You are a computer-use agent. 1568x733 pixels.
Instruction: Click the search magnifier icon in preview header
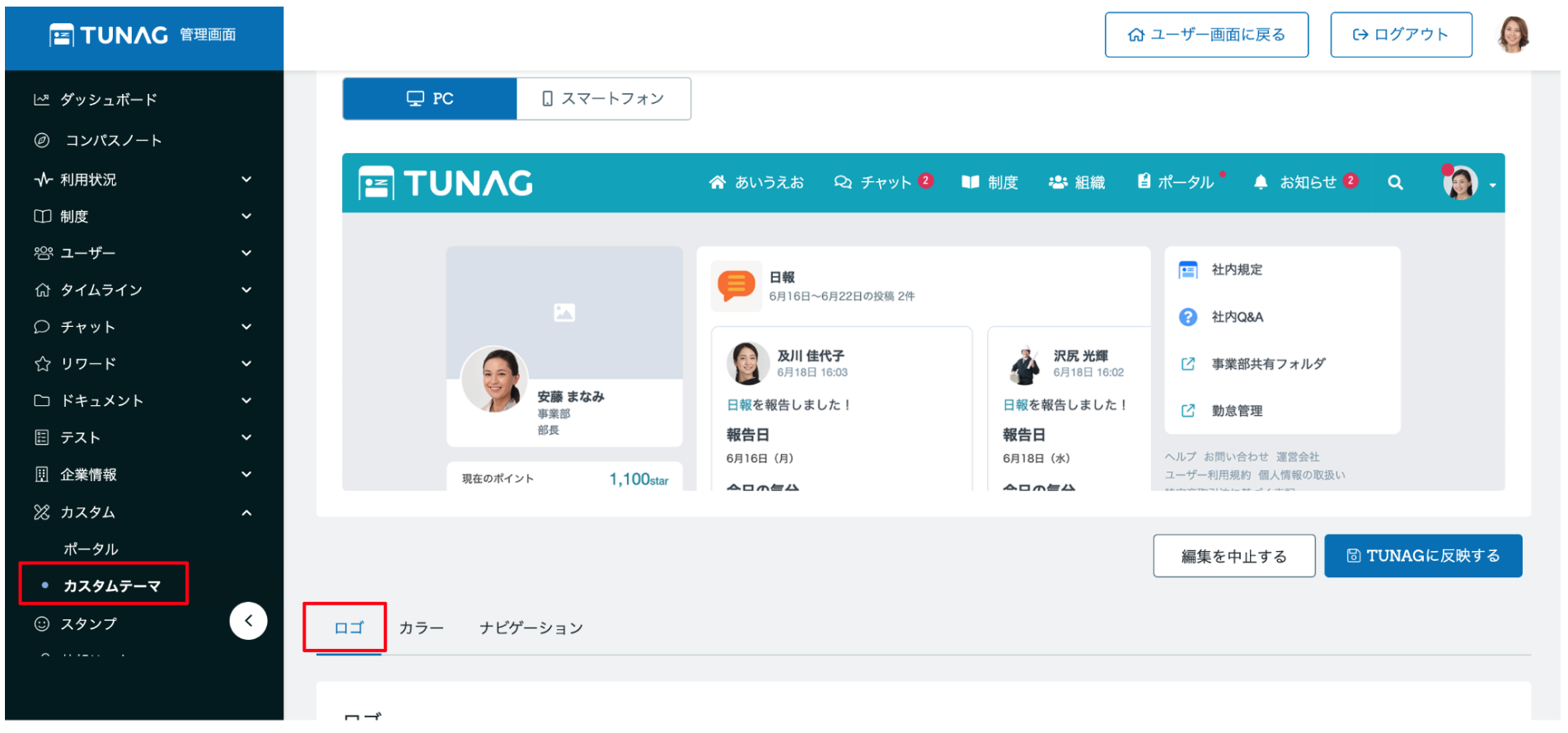(1394, 183)
